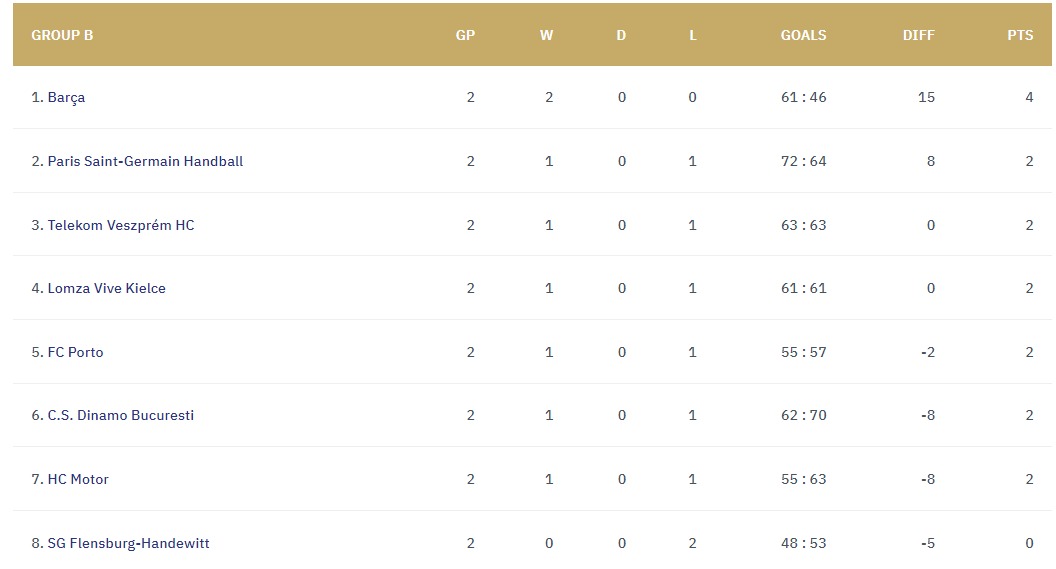1056x569 pixels.
Task: Click the W column header
Action: click(x=546, y=35)
